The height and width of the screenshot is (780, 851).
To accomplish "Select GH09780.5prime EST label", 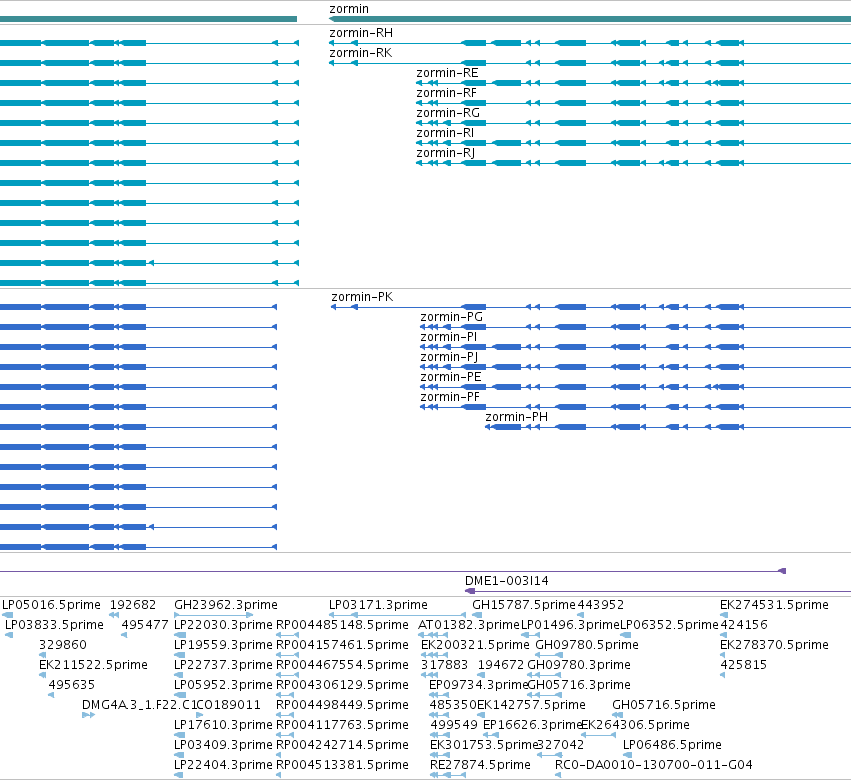I will coord(587,645).
